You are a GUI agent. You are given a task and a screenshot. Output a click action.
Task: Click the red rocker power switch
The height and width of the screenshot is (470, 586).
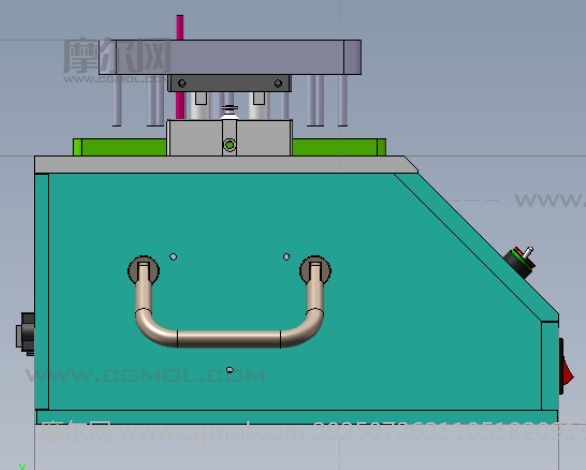(x=565, y=367)
